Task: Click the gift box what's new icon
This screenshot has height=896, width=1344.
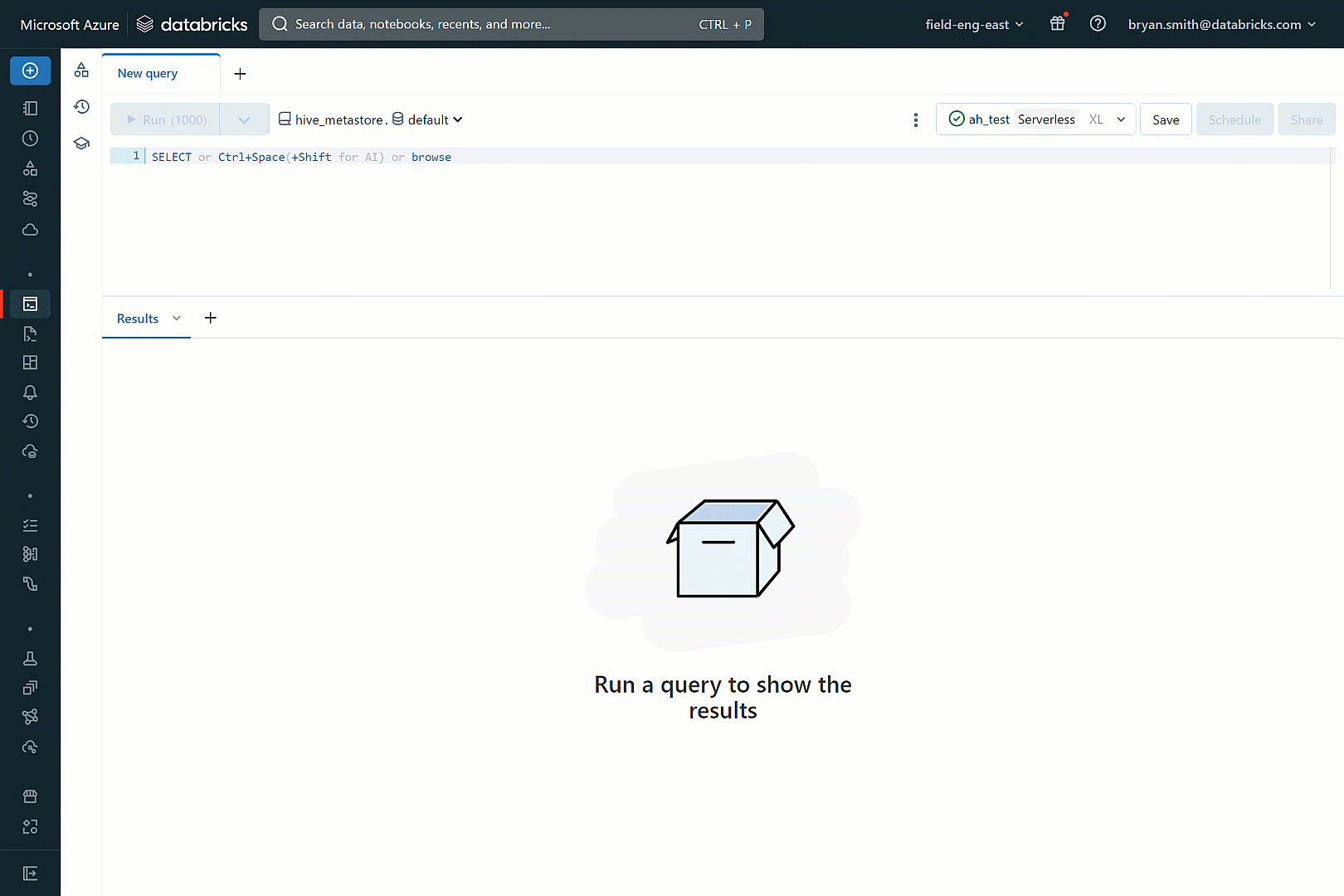Action: (1057, 24)
